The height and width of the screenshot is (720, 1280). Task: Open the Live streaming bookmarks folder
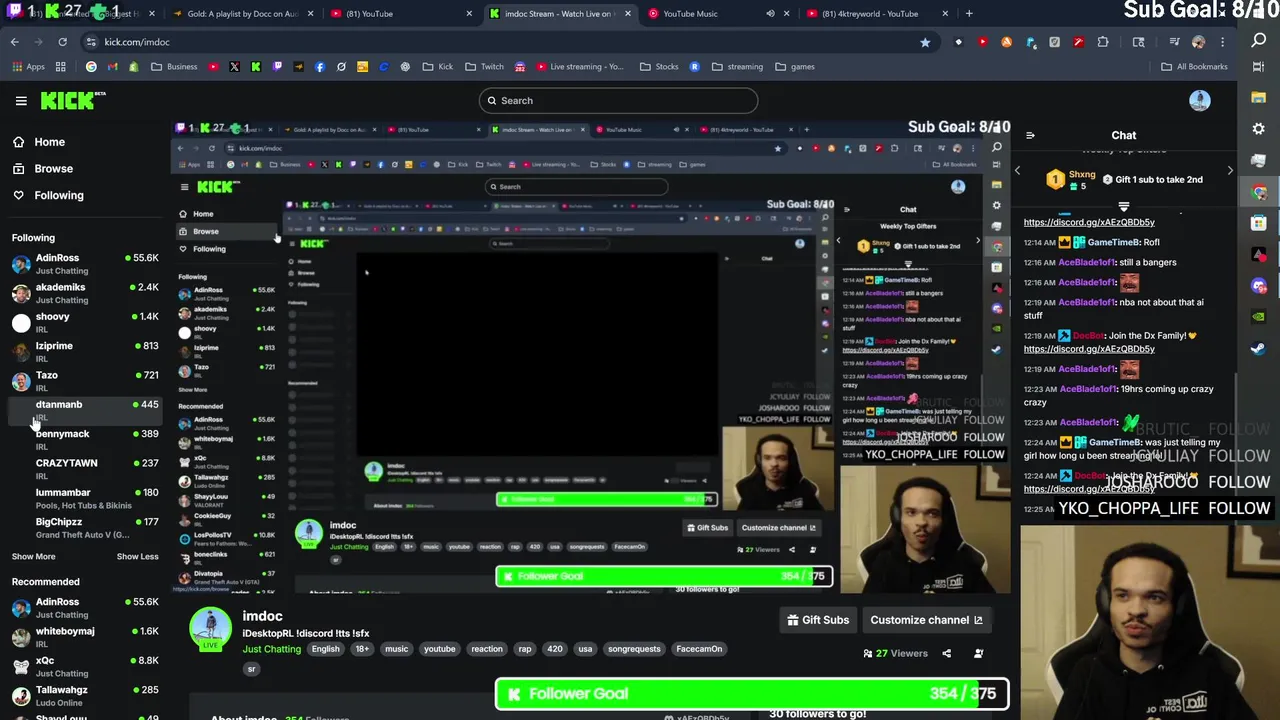(x=578, y=67)
